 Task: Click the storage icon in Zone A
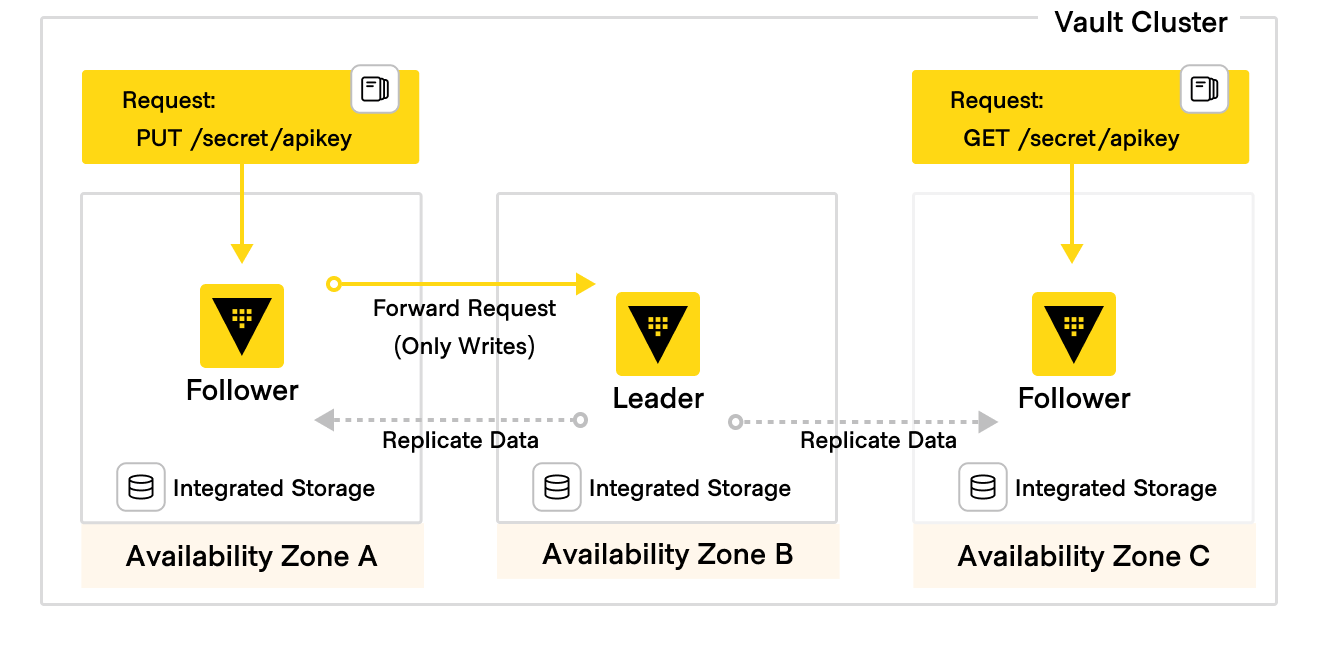click(x=141, y=488)
